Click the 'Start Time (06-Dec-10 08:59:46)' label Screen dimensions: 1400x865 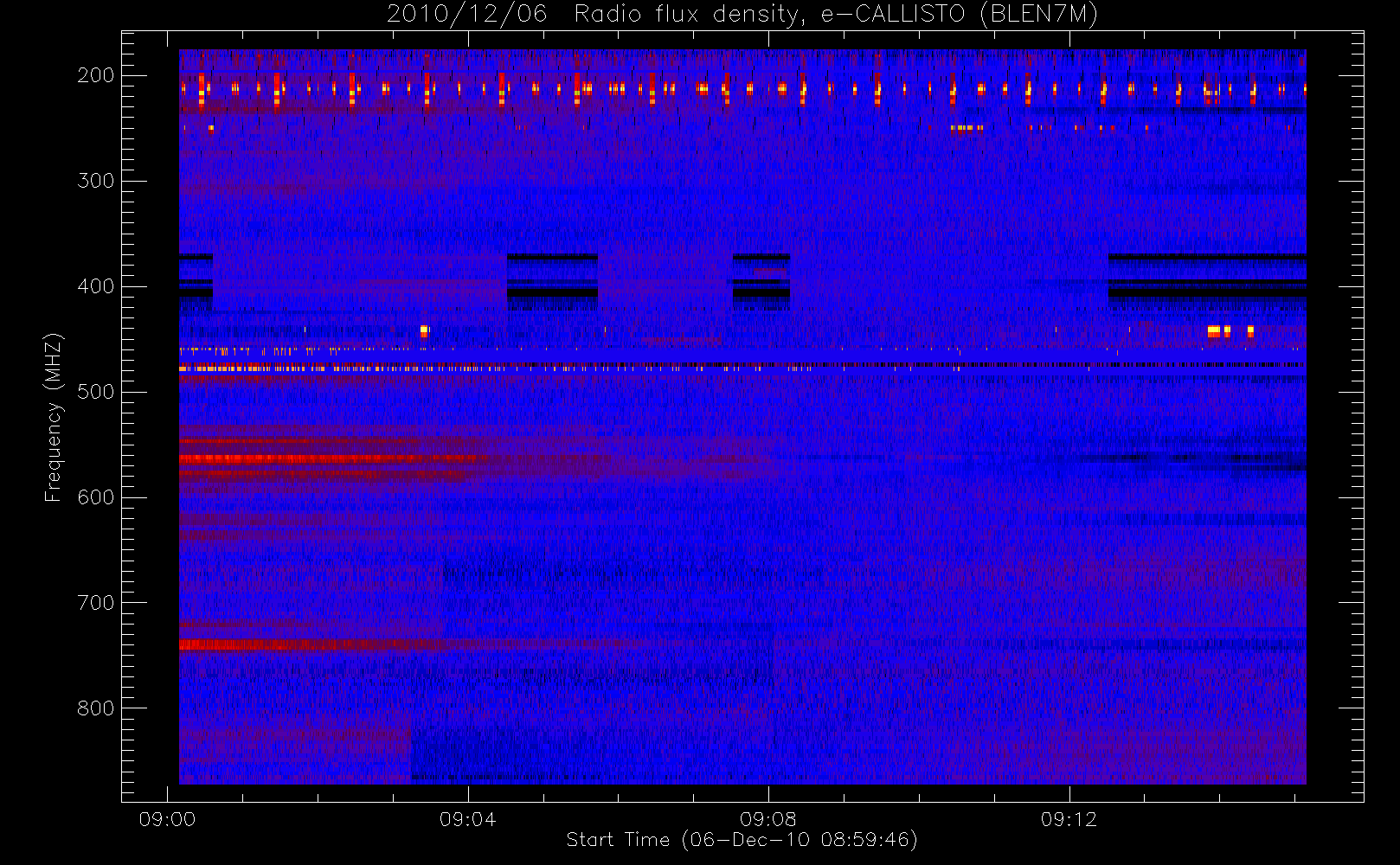742,839
